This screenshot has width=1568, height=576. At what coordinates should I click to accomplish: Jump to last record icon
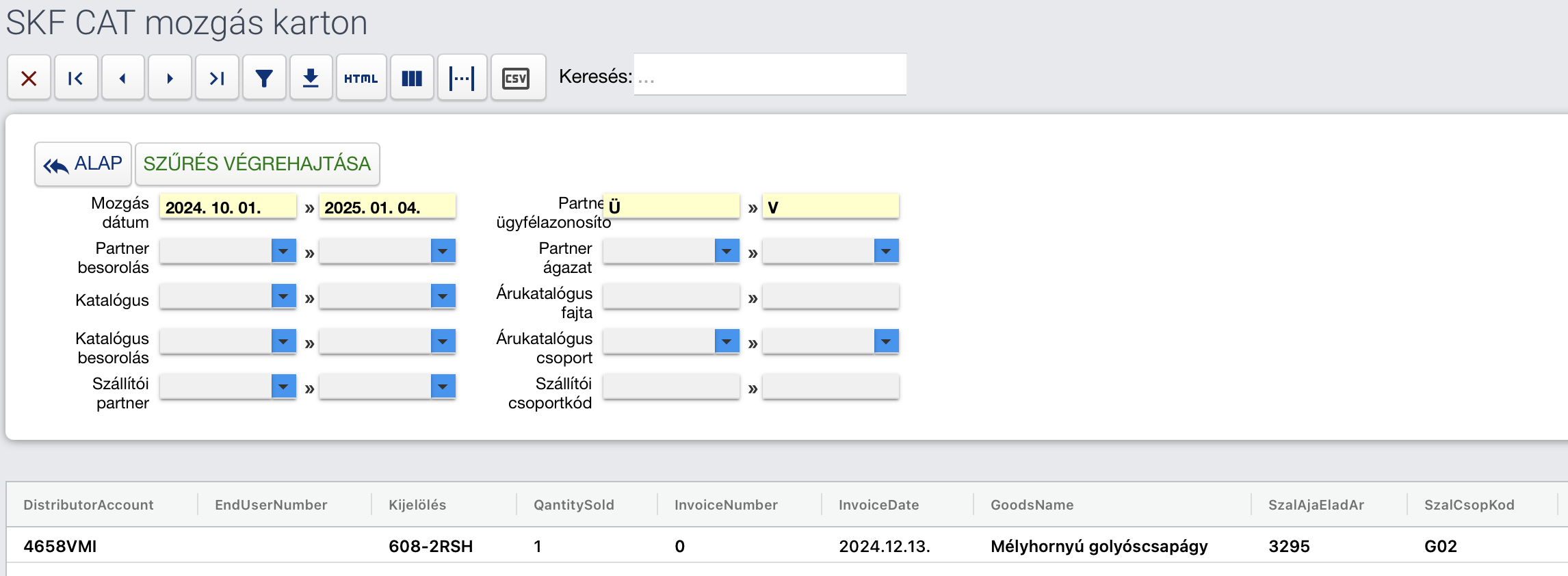217,78
